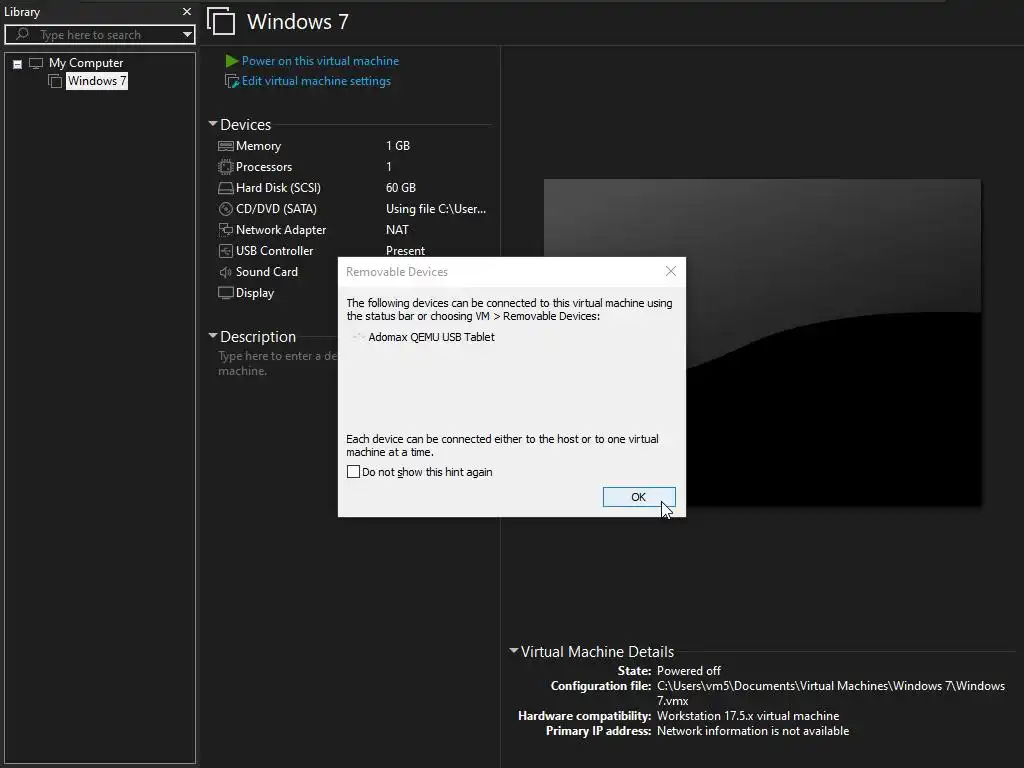Select Windows 7 in the library tree

tap(97, 81)
